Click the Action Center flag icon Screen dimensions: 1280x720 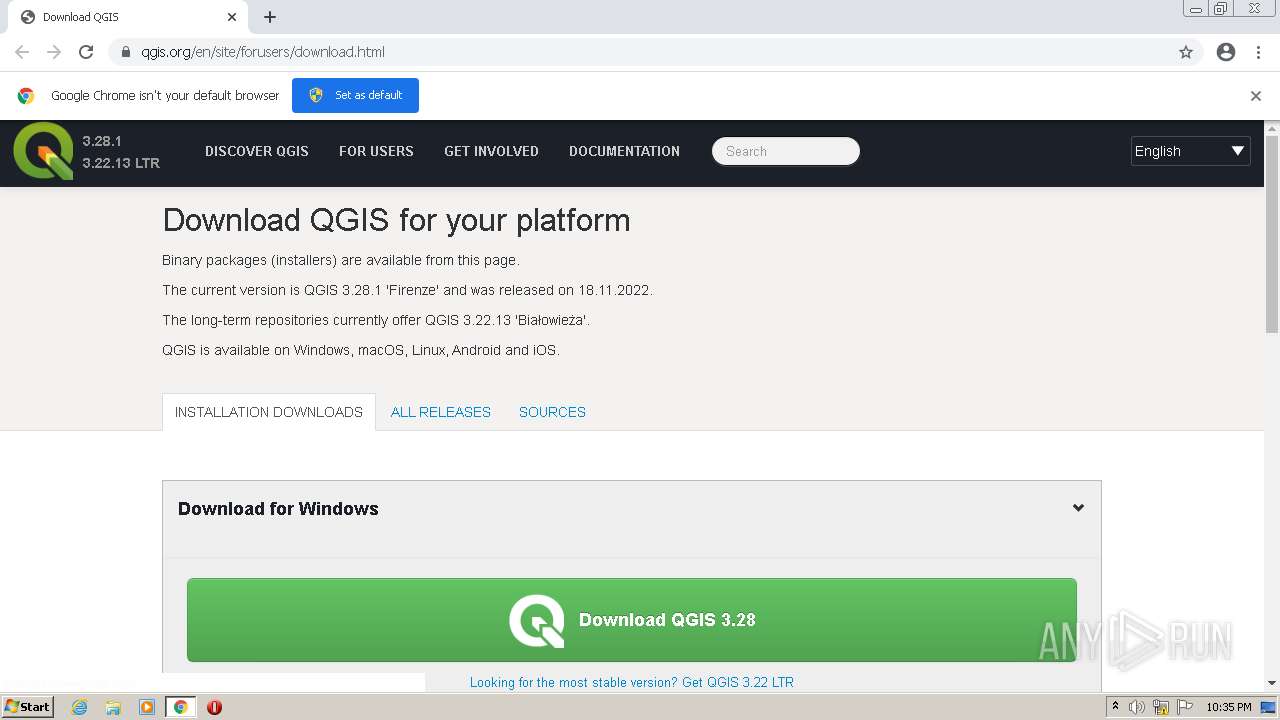[x=1184, y=707]
